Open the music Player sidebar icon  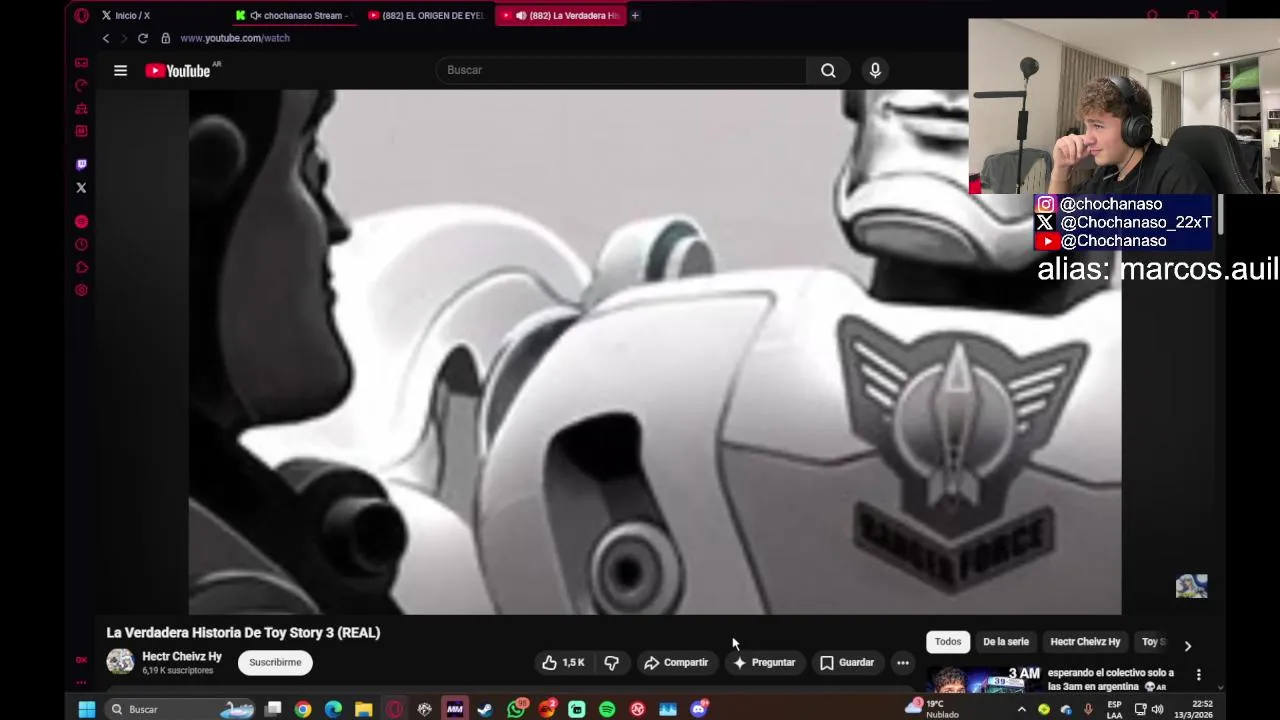[82, 221]
